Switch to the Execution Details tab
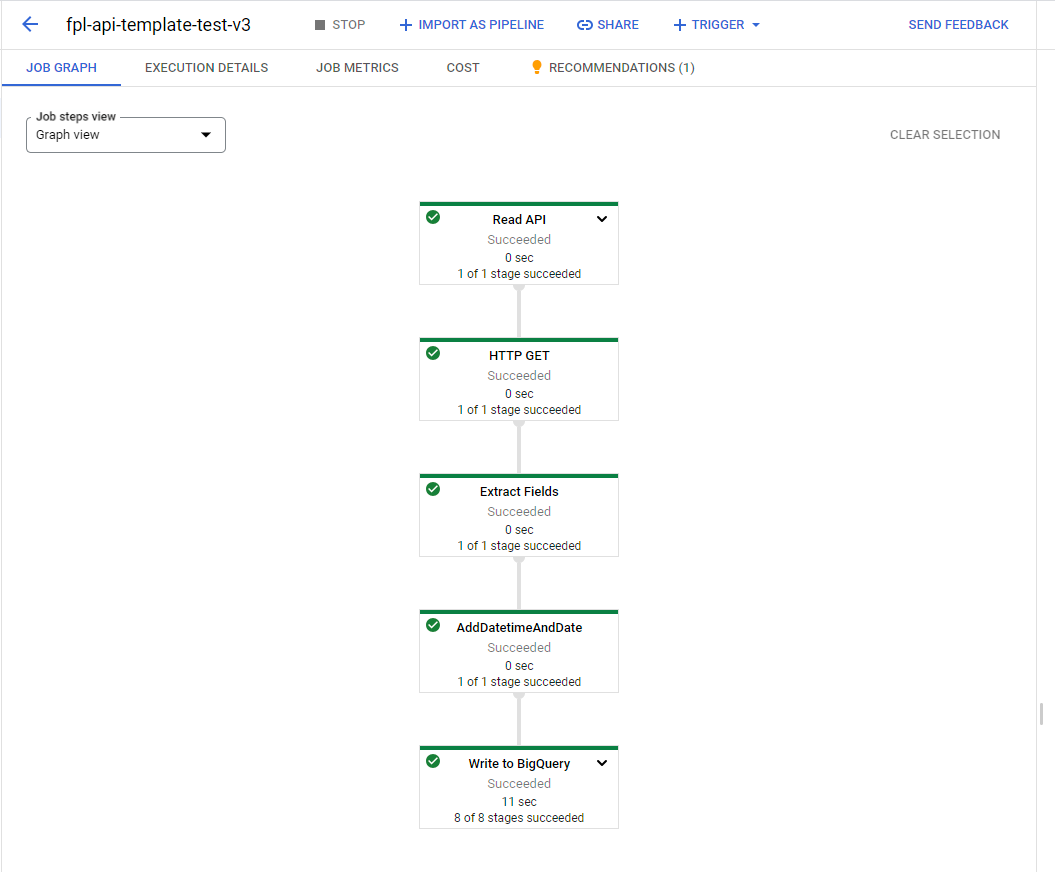 coord(207,68)
